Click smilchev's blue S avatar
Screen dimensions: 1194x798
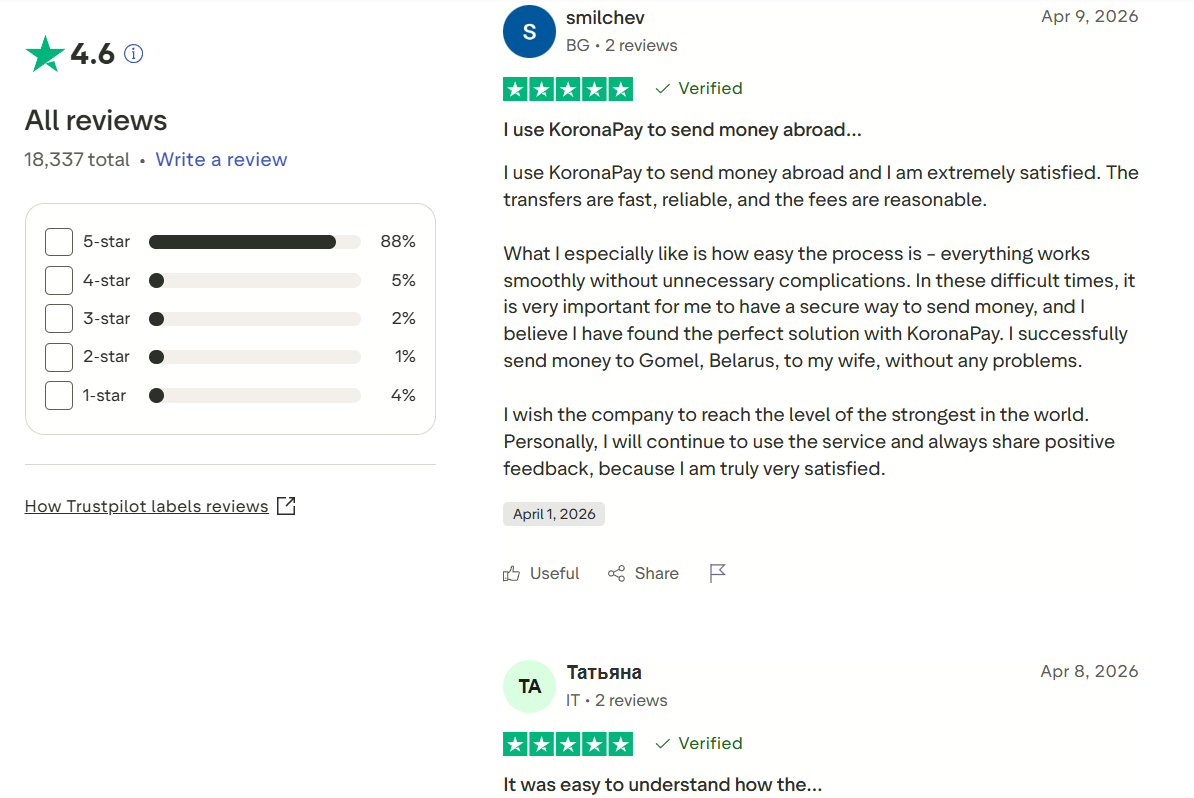[529, 32]
